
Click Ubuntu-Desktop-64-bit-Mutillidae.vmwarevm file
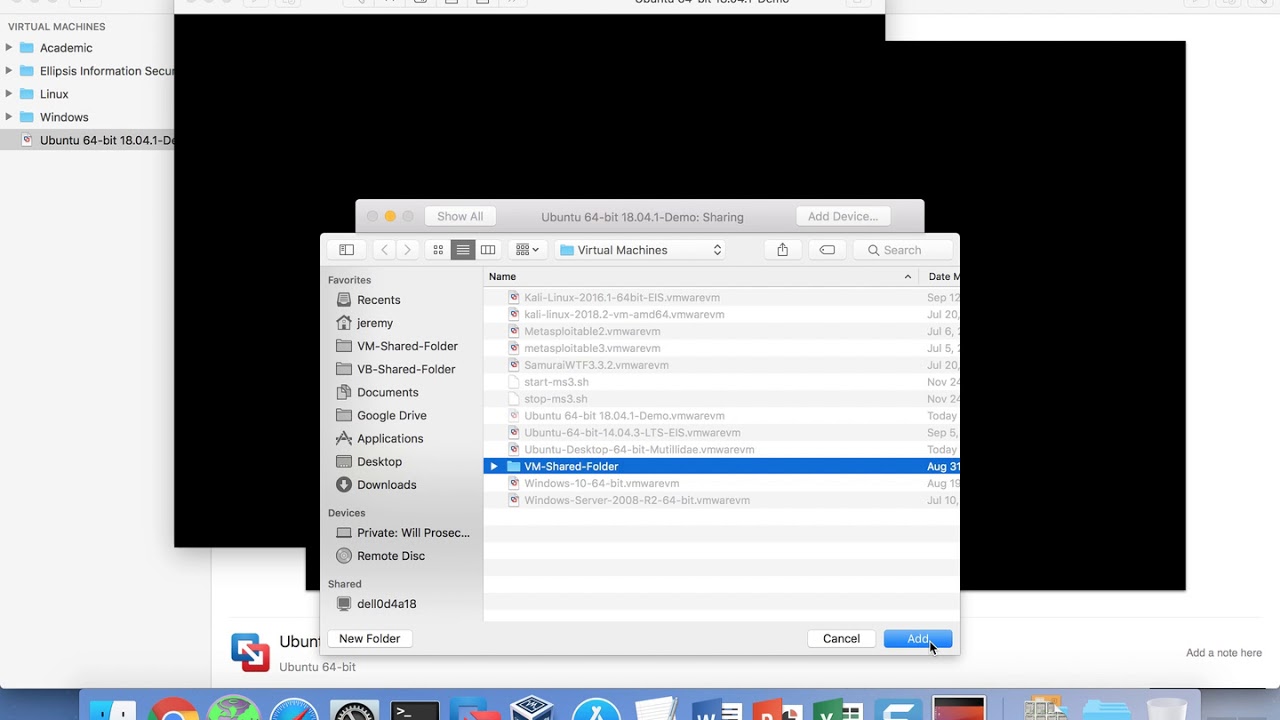tap(639, 450)
